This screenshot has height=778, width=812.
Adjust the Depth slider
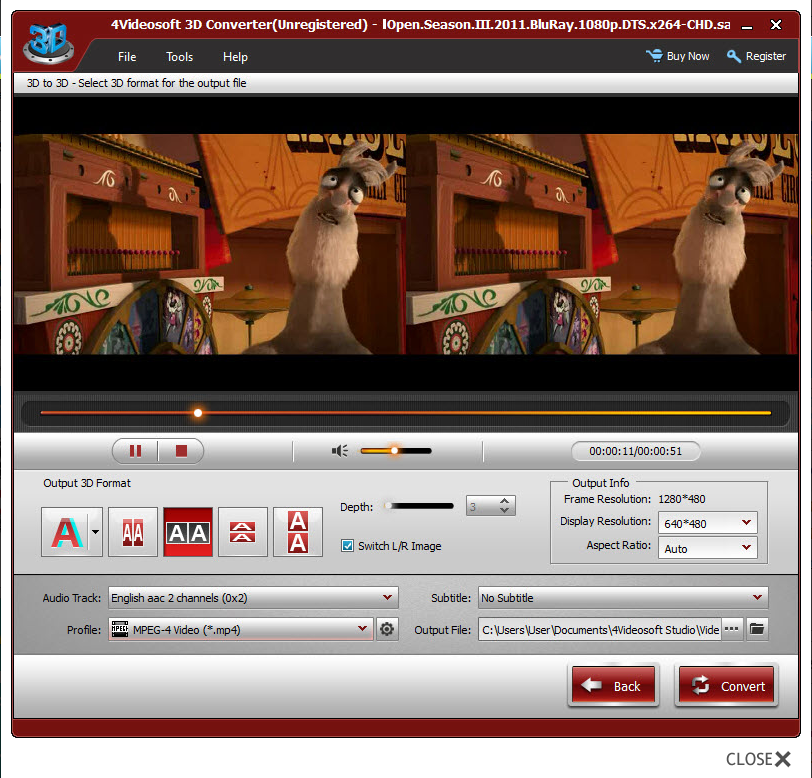(419, 506)
